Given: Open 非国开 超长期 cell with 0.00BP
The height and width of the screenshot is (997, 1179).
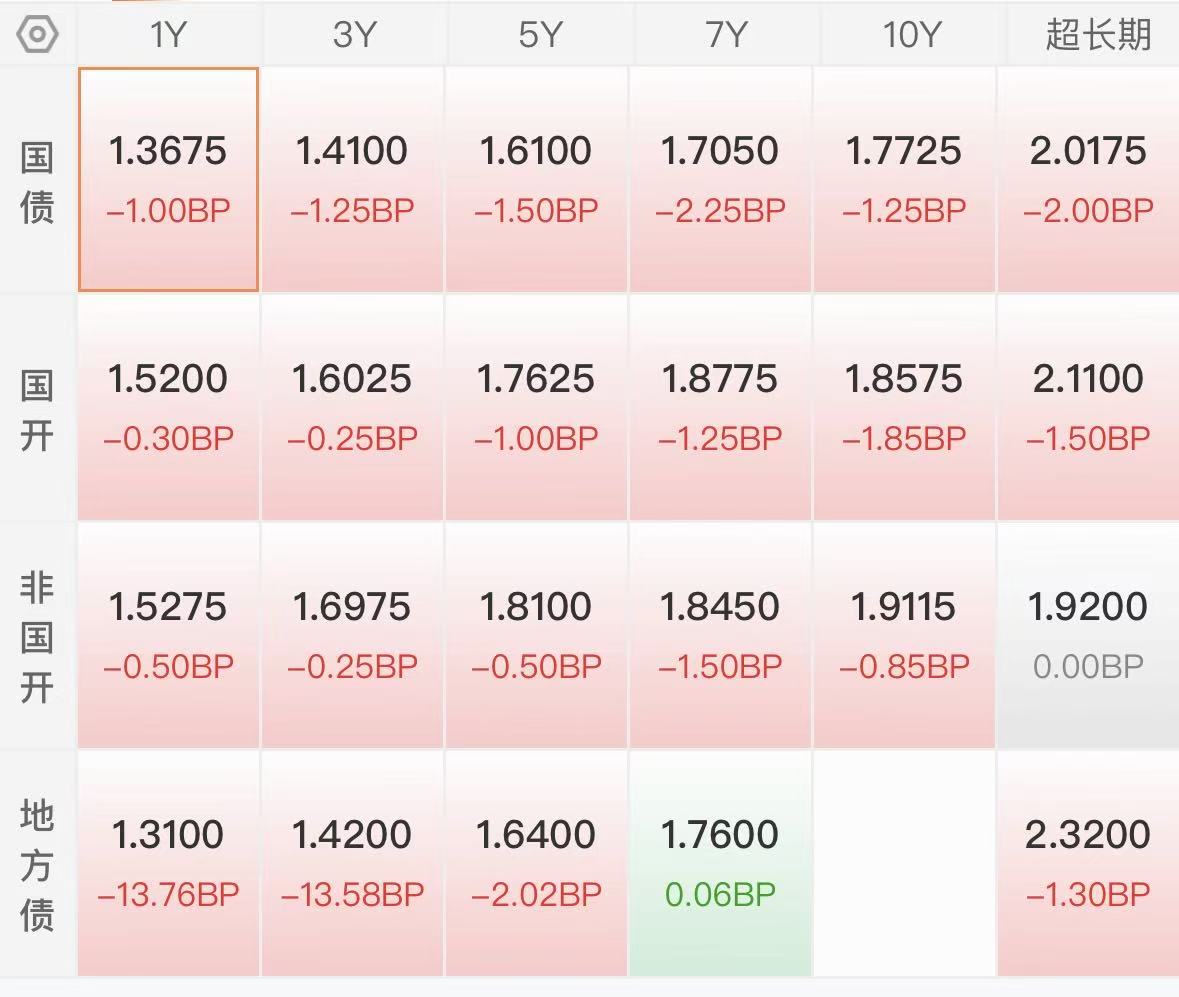Looking at the screenshot, I should (x=1088, y=635).
